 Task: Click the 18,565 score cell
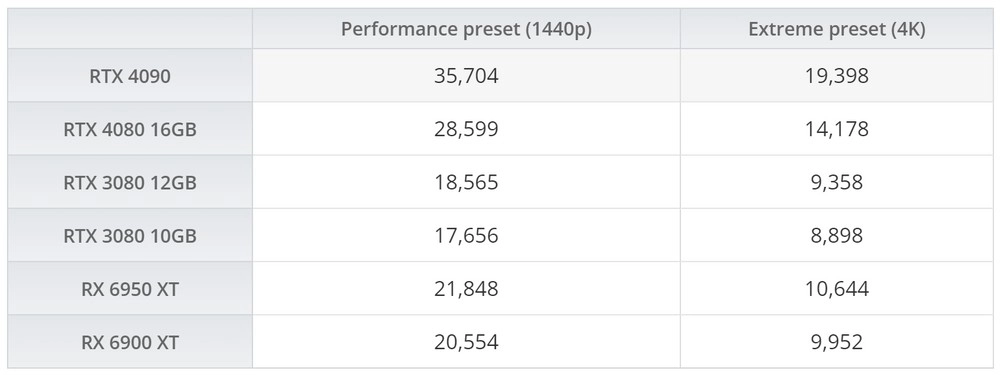466,182
